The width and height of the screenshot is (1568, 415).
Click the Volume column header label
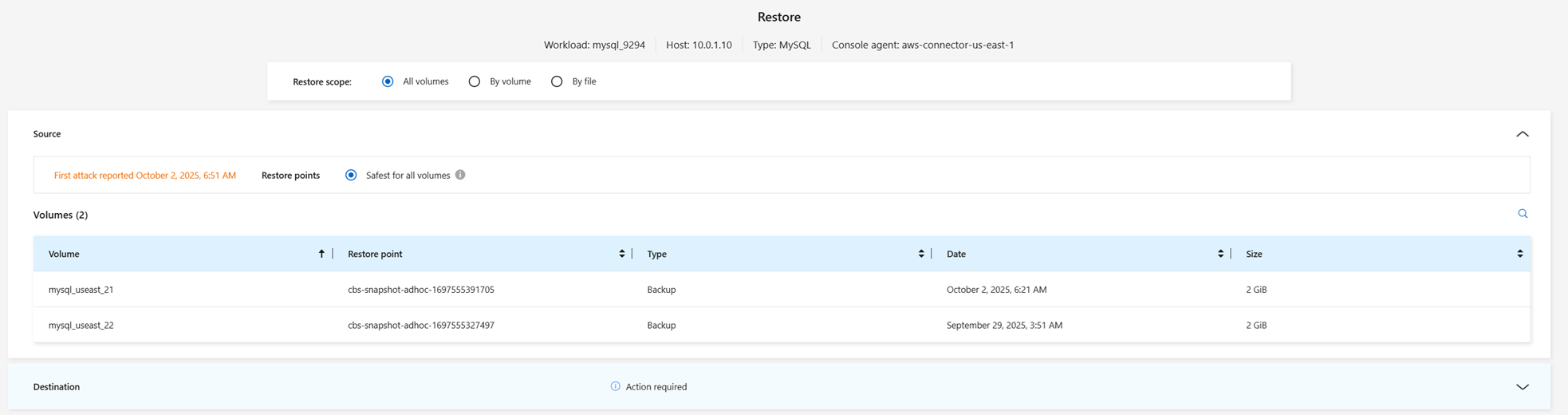click(64, 254)
